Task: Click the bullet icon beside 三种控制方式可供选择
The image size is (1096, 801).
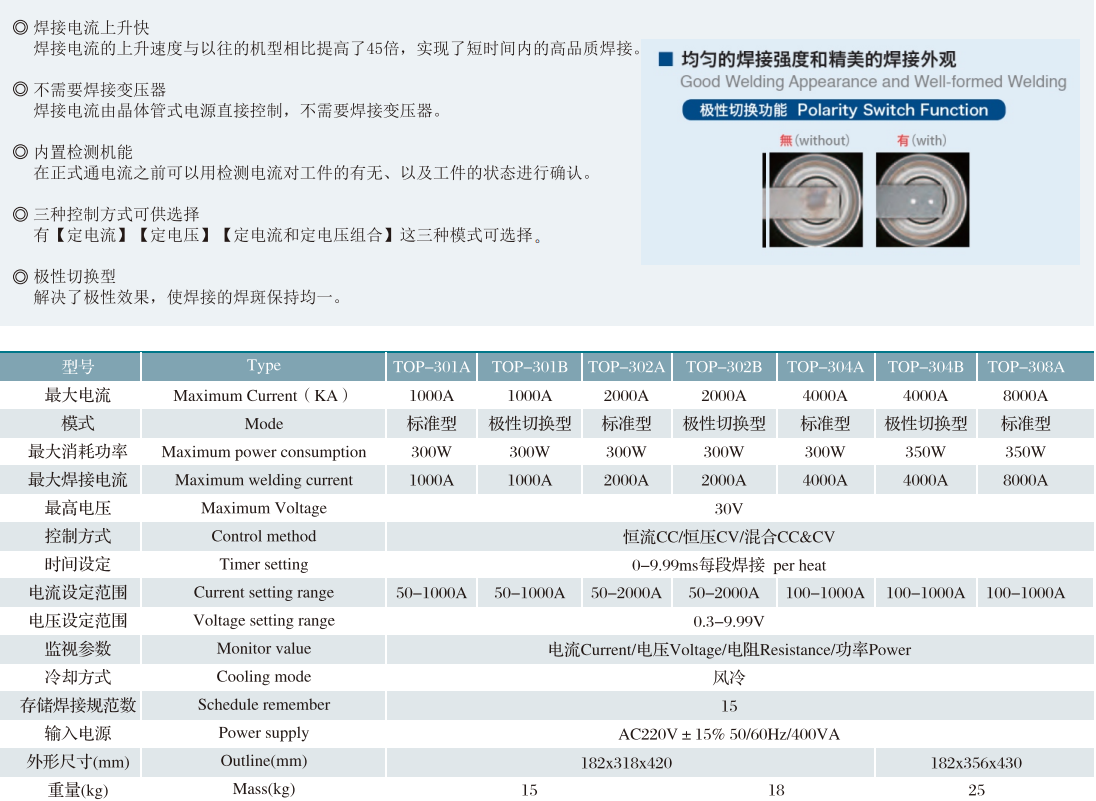Action: (20, 214)
